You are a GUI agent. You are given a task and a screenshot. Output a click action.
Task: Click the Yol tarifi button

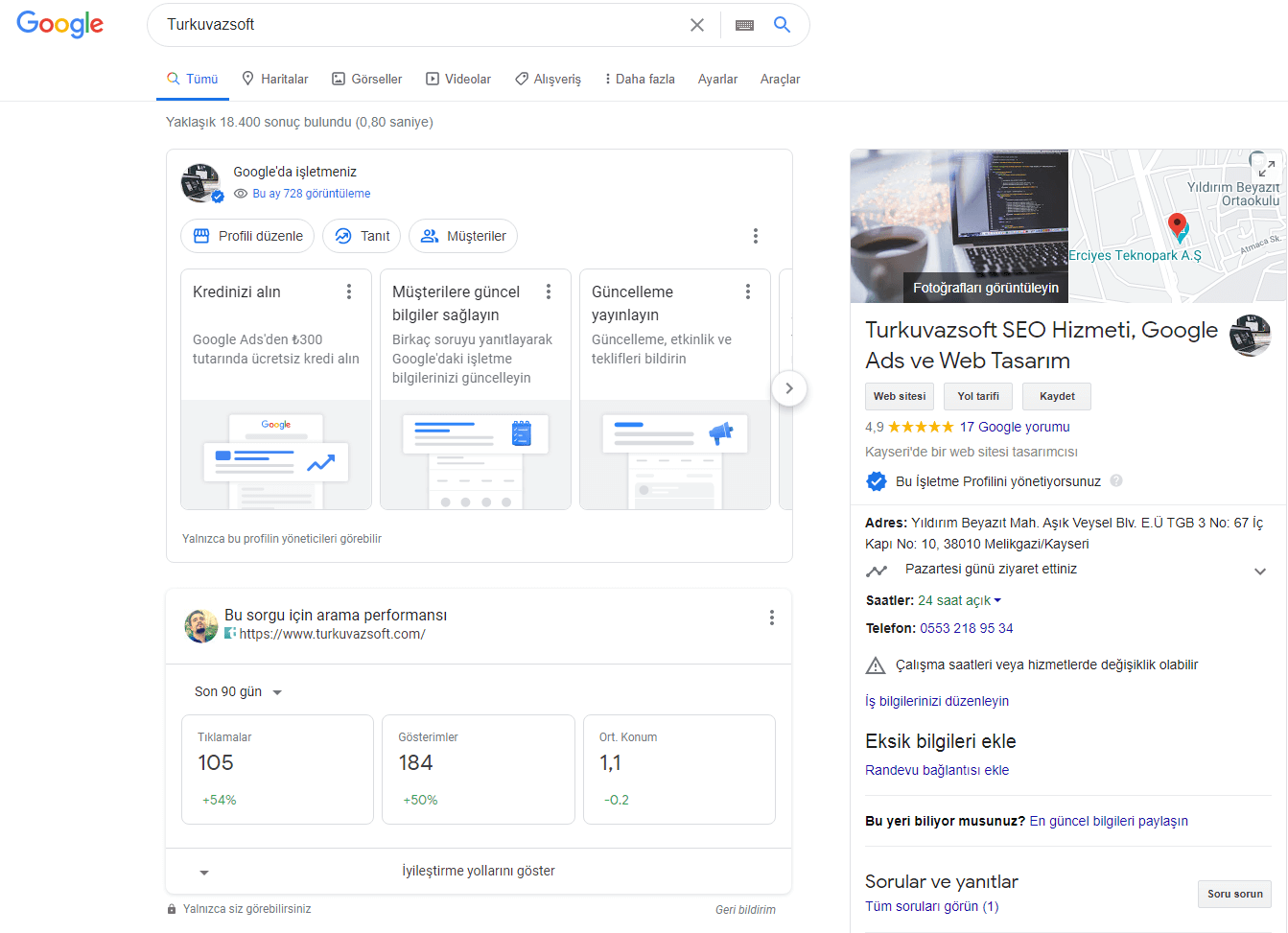click(978, 396)
